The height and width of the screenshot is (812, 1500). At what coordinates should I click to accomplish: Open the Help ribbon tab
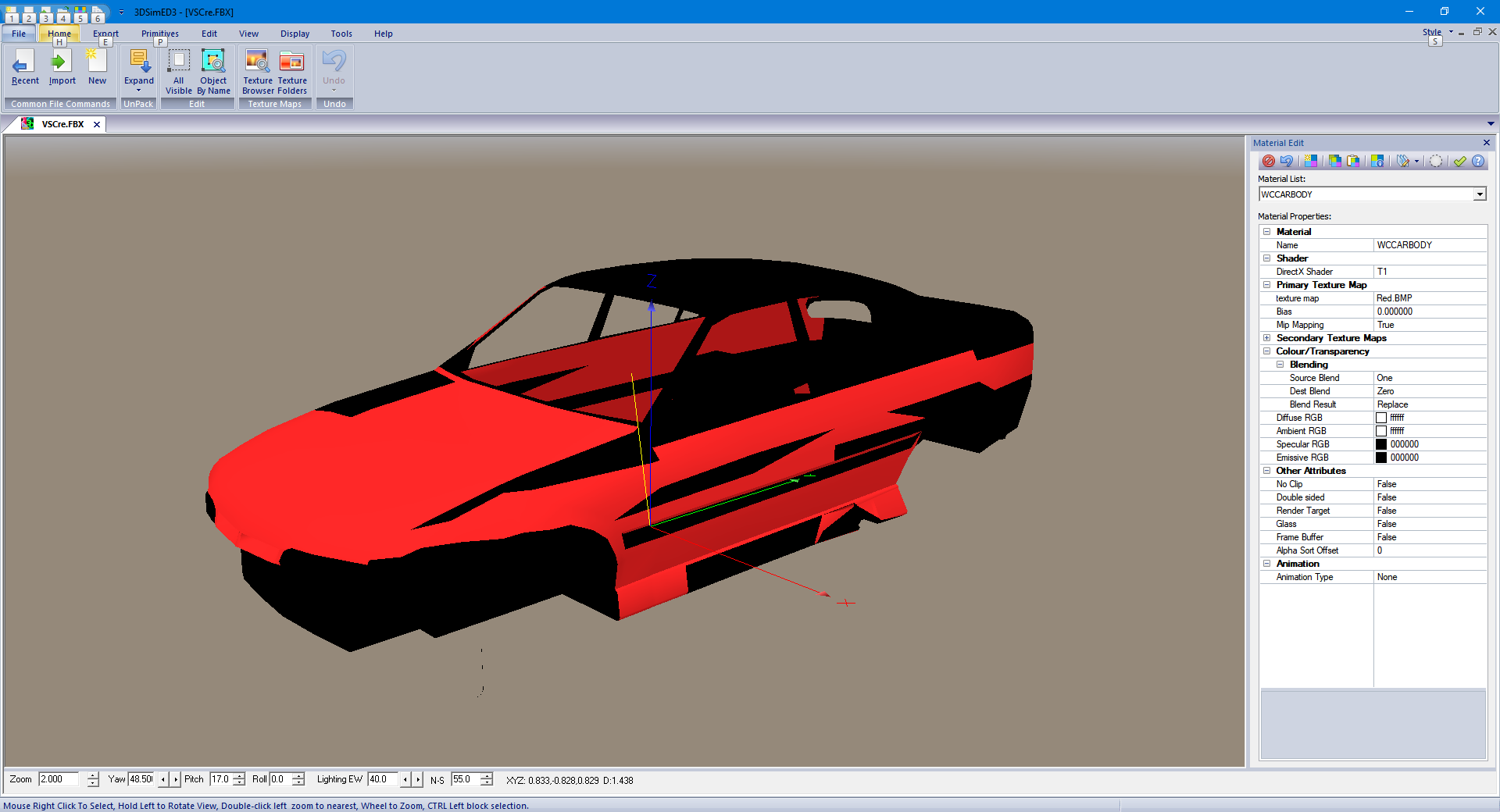click(383, 34)
